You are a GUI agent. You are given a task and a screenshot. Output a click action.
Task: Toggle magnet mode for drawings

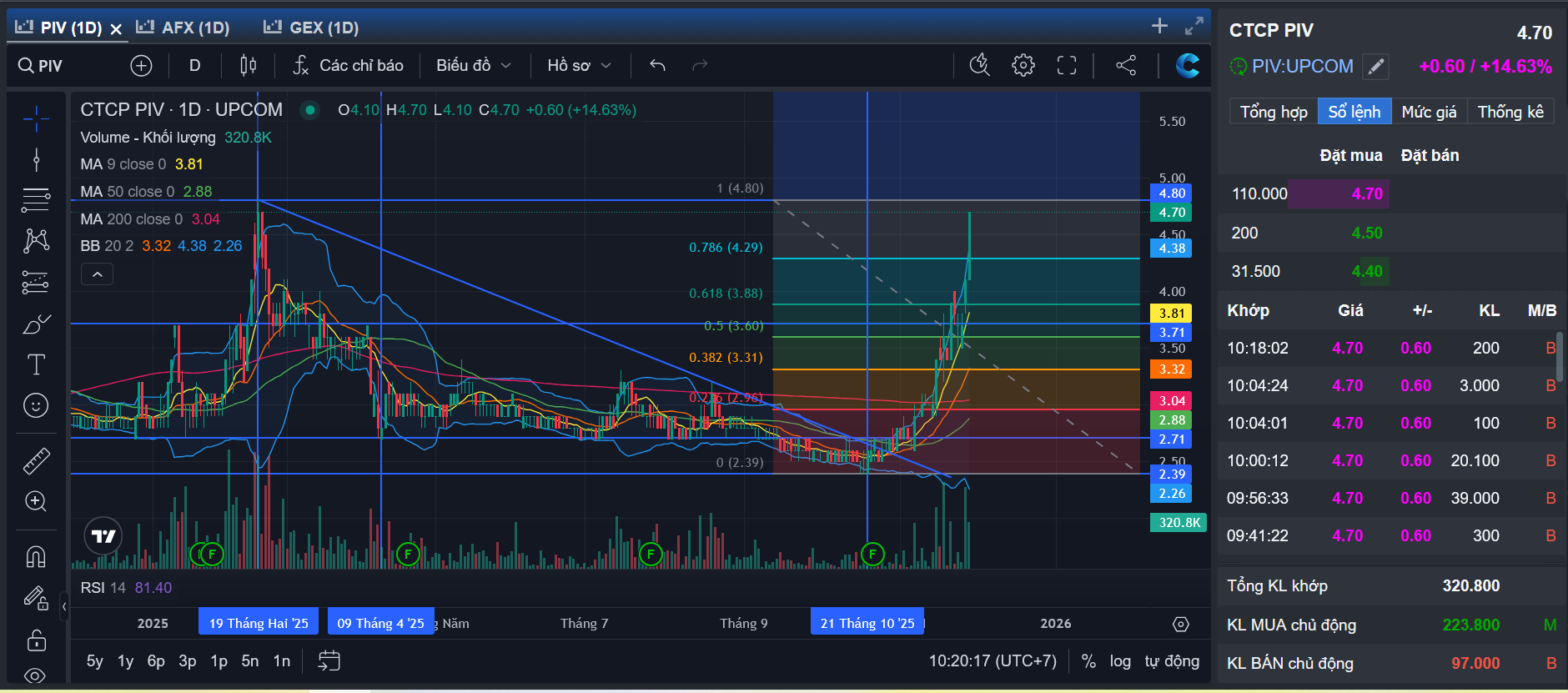coord(36,556)
